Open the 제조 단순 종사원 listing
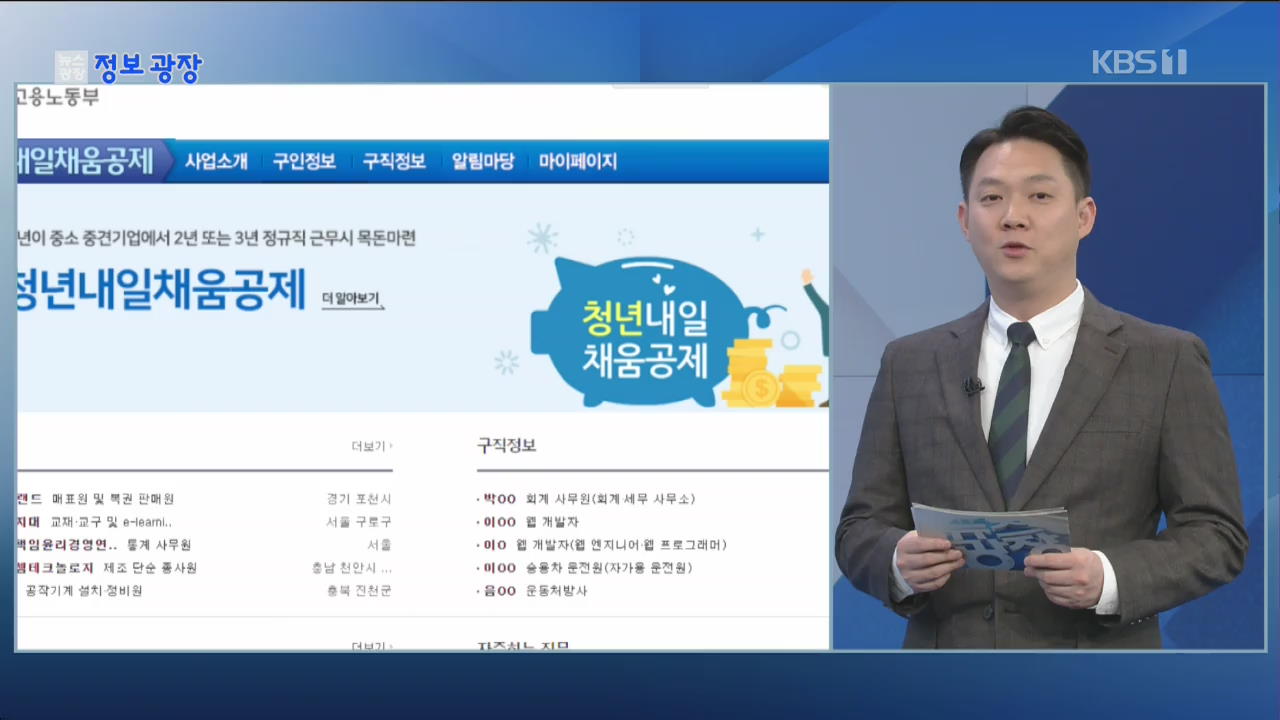 (149, 568)
